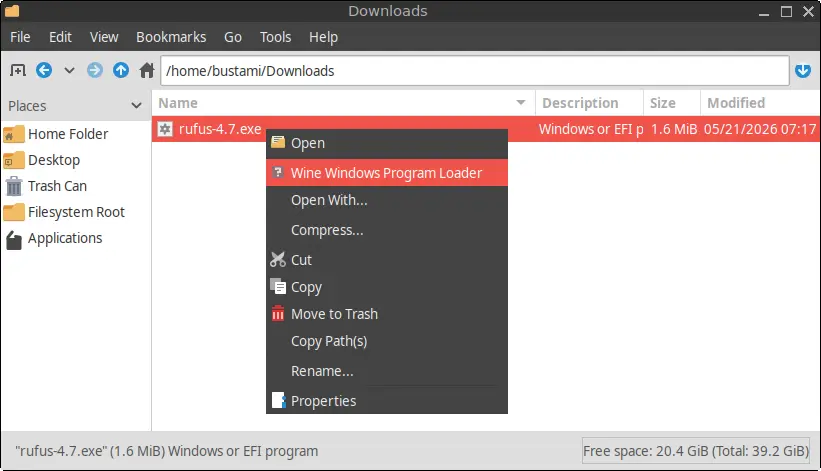Go to parent folder with up arrow
821x471 pixels.
(x=121, y=70)
